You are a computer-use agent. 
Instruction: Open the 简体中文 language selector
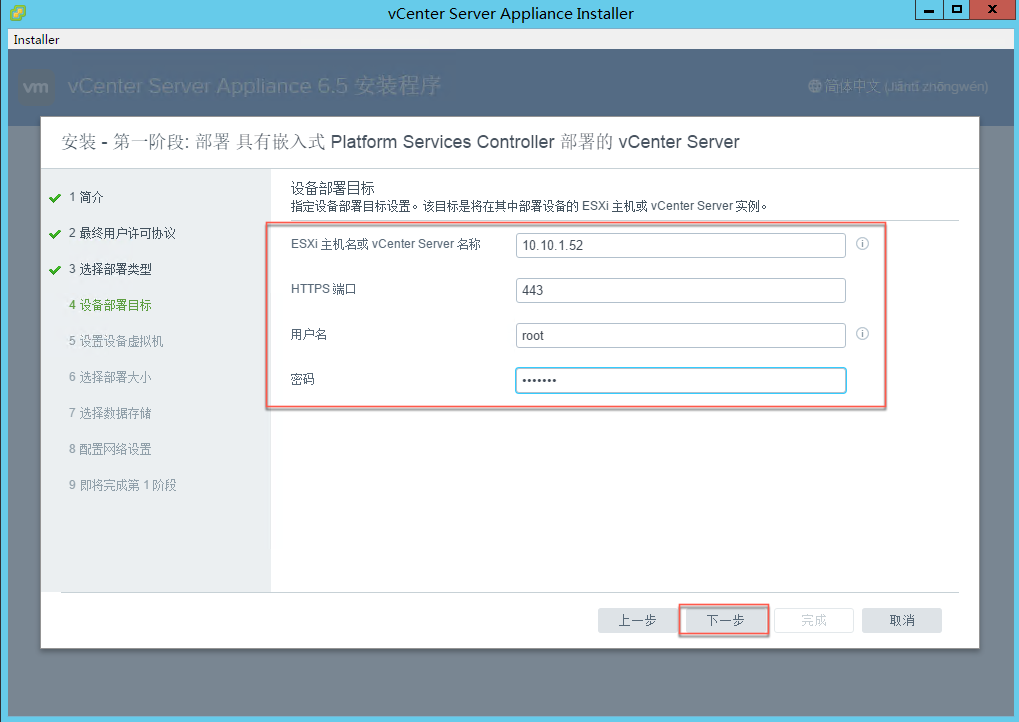(898, 86)
